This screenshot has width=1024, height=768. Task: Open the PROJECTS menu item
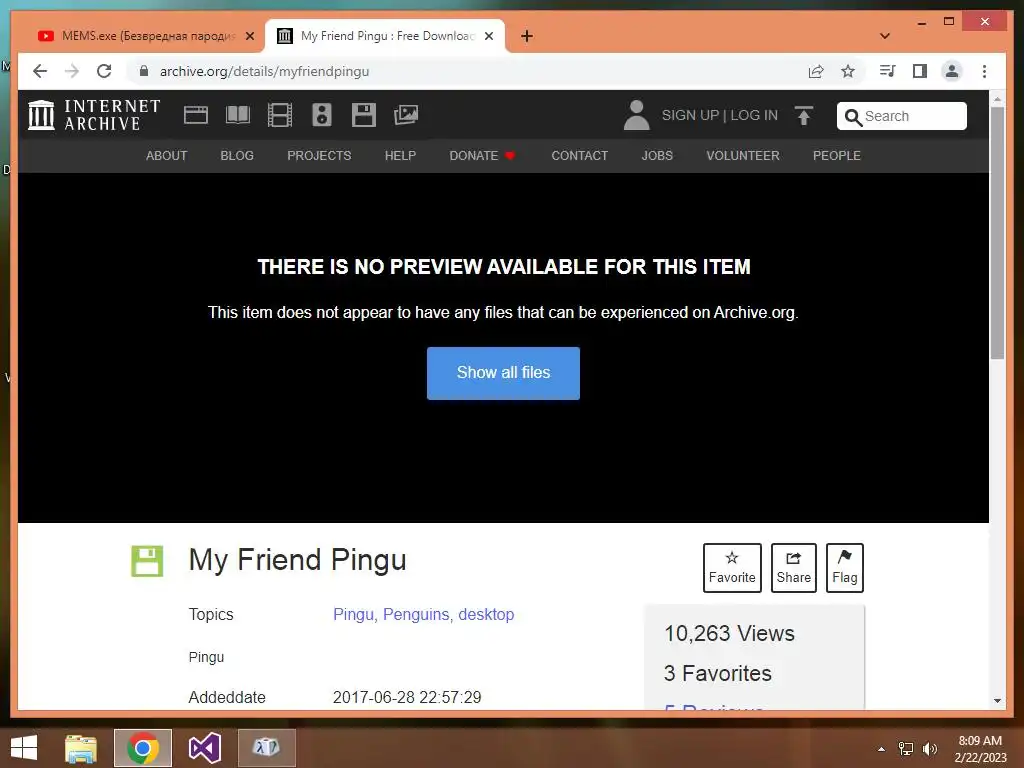coord(319,155)
